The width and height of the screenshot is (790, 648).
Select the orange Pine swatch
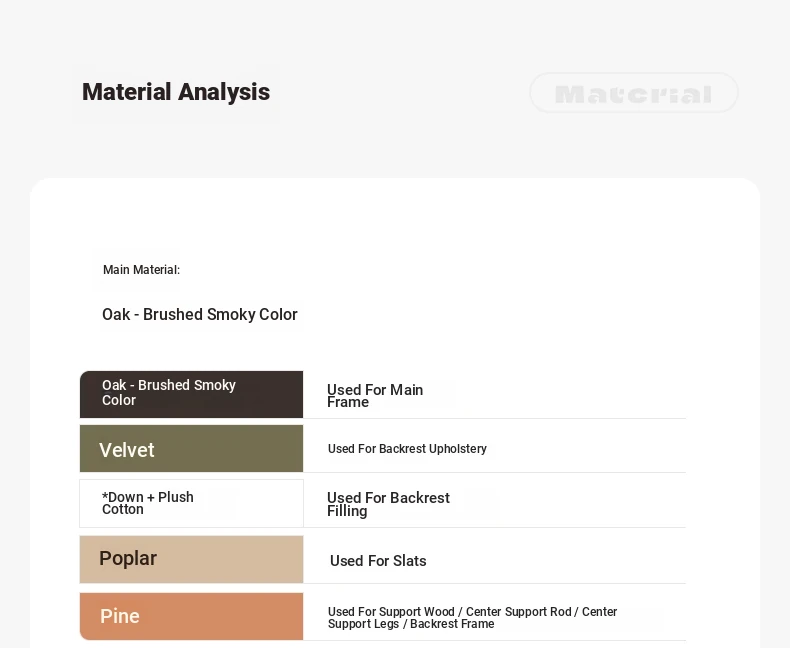pyautogui.click(x=191, y=616)
